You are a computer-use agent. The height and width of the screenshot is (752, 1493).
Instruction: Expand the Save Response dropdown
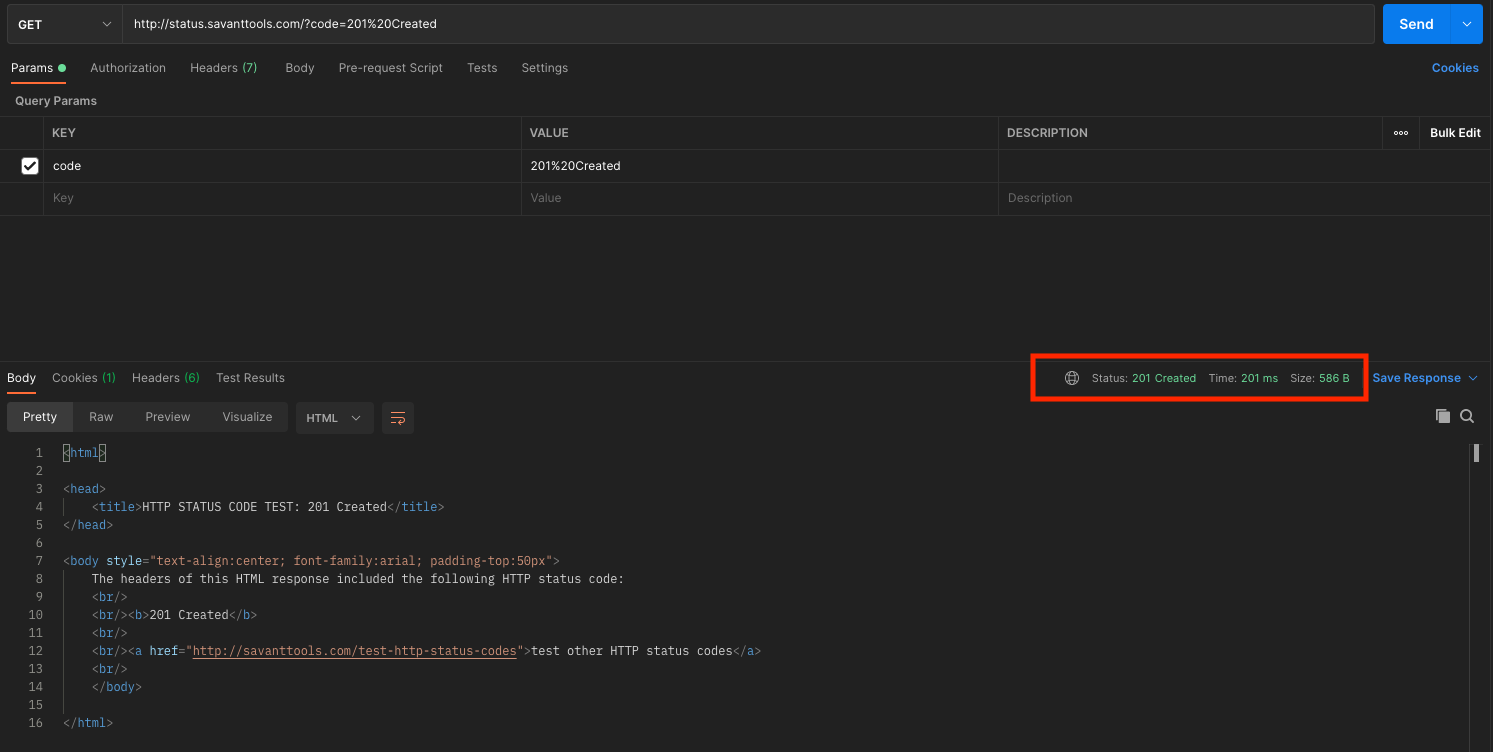[x=1472, y=378]
